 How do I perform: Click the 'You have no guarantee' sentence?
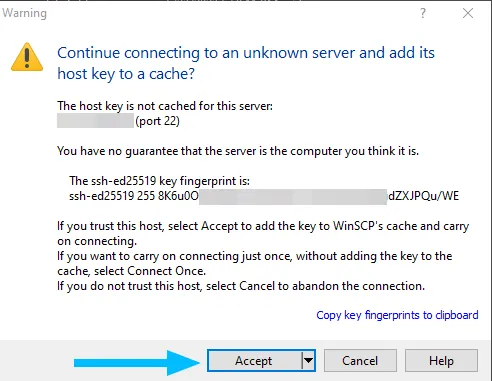click(x=238, y=151)
